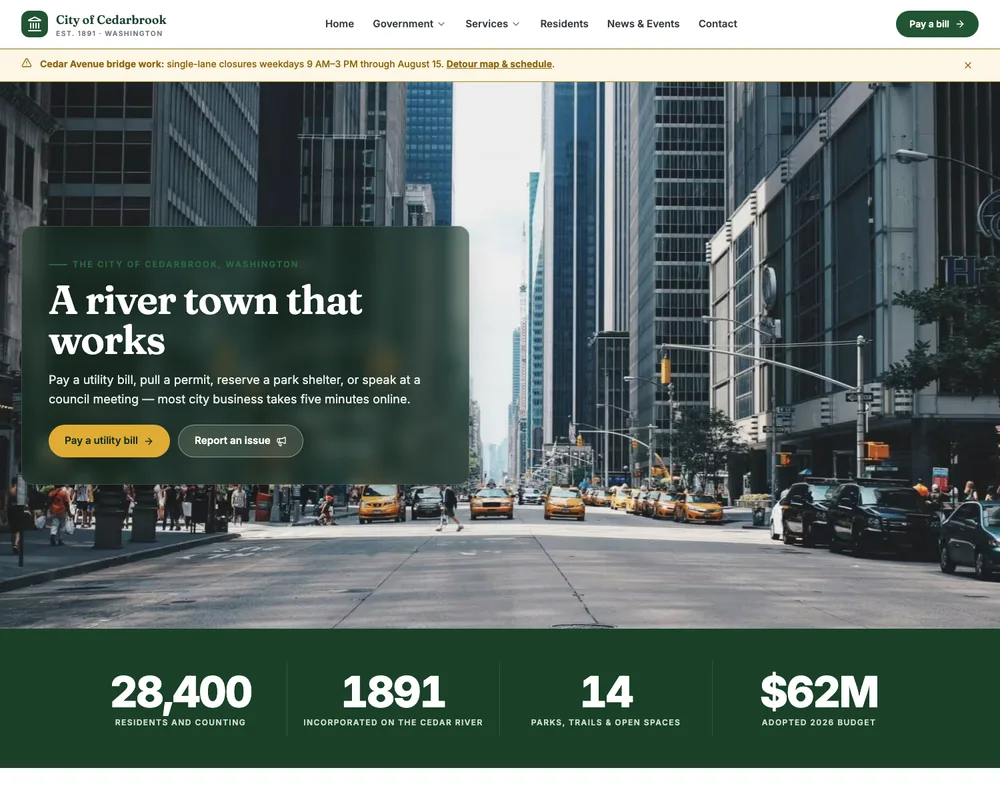Dismiss the bridge work alert banner
This screenshot has height=790, width=1000.
tap(967, 65)
